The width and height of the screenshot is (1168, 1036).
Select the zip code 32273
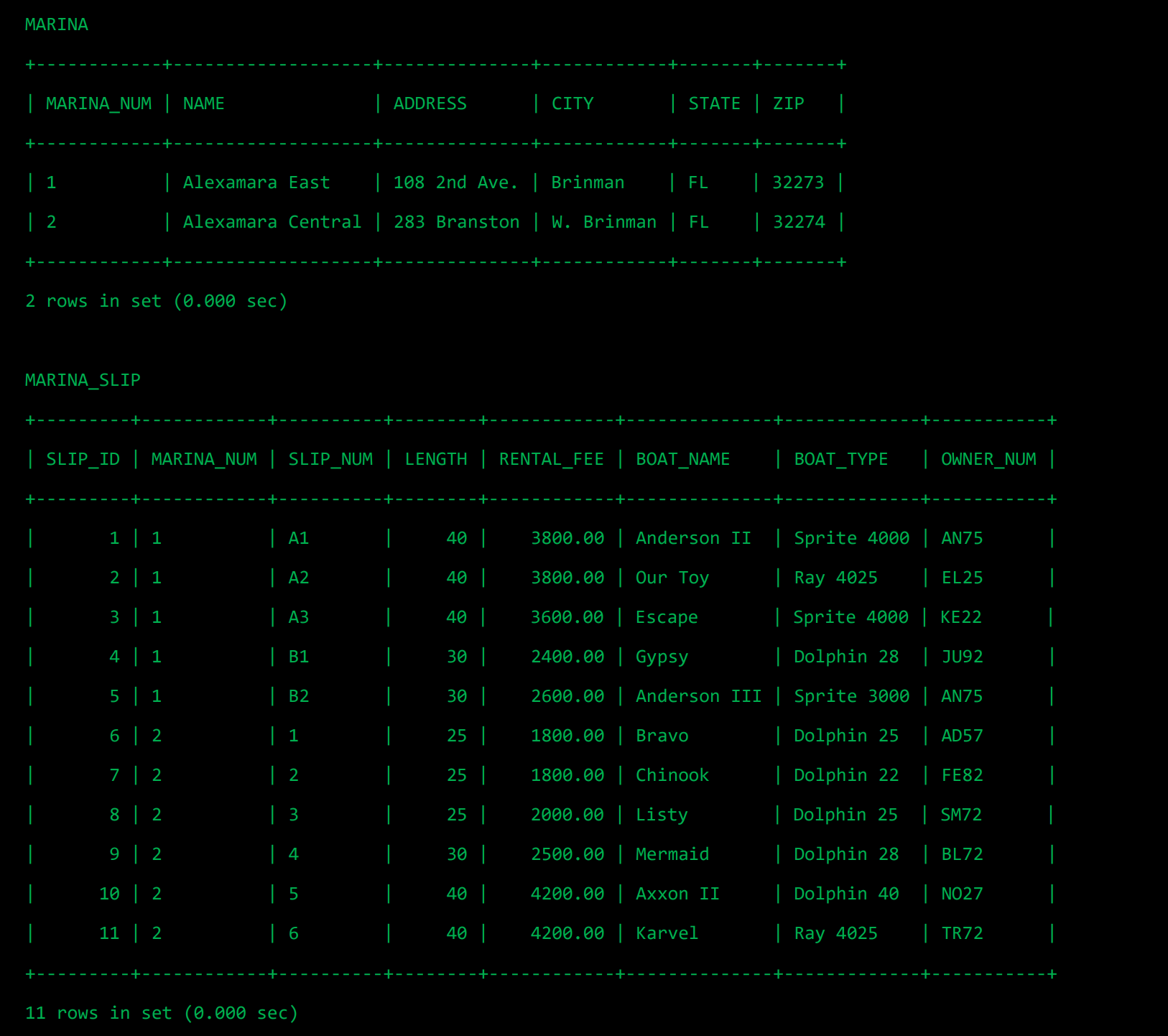click(x=797, y=182)
